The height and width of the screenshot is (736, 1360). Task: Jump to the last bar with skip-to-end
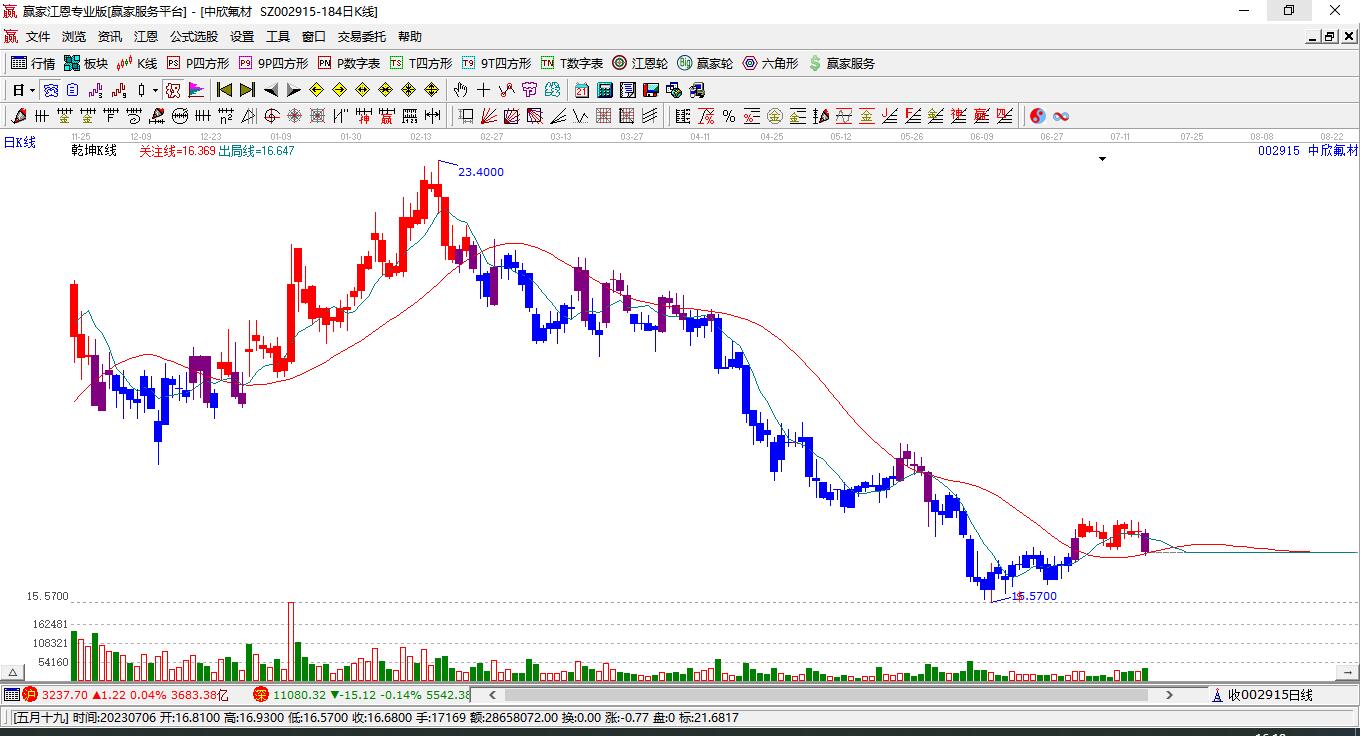[247, 90]
